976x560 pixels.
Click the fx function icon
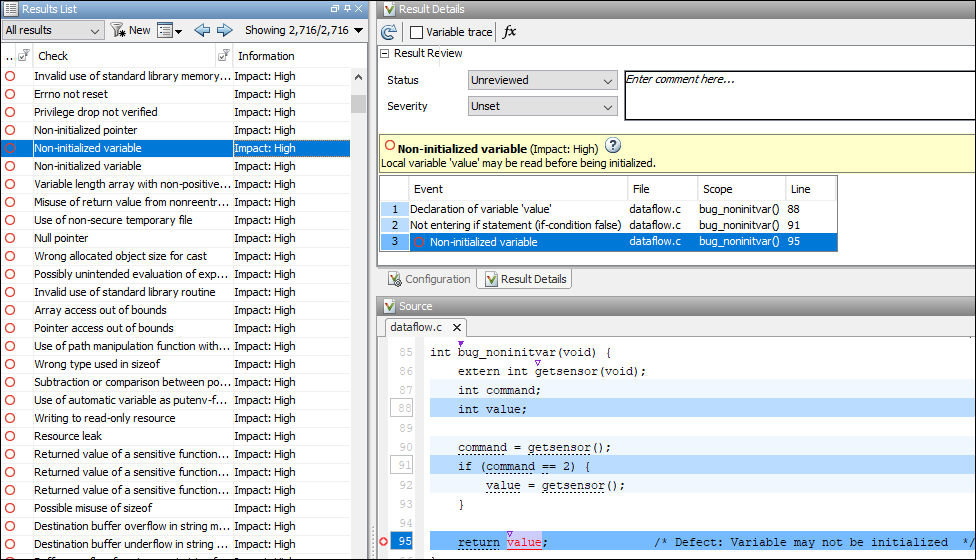point(509,32)
